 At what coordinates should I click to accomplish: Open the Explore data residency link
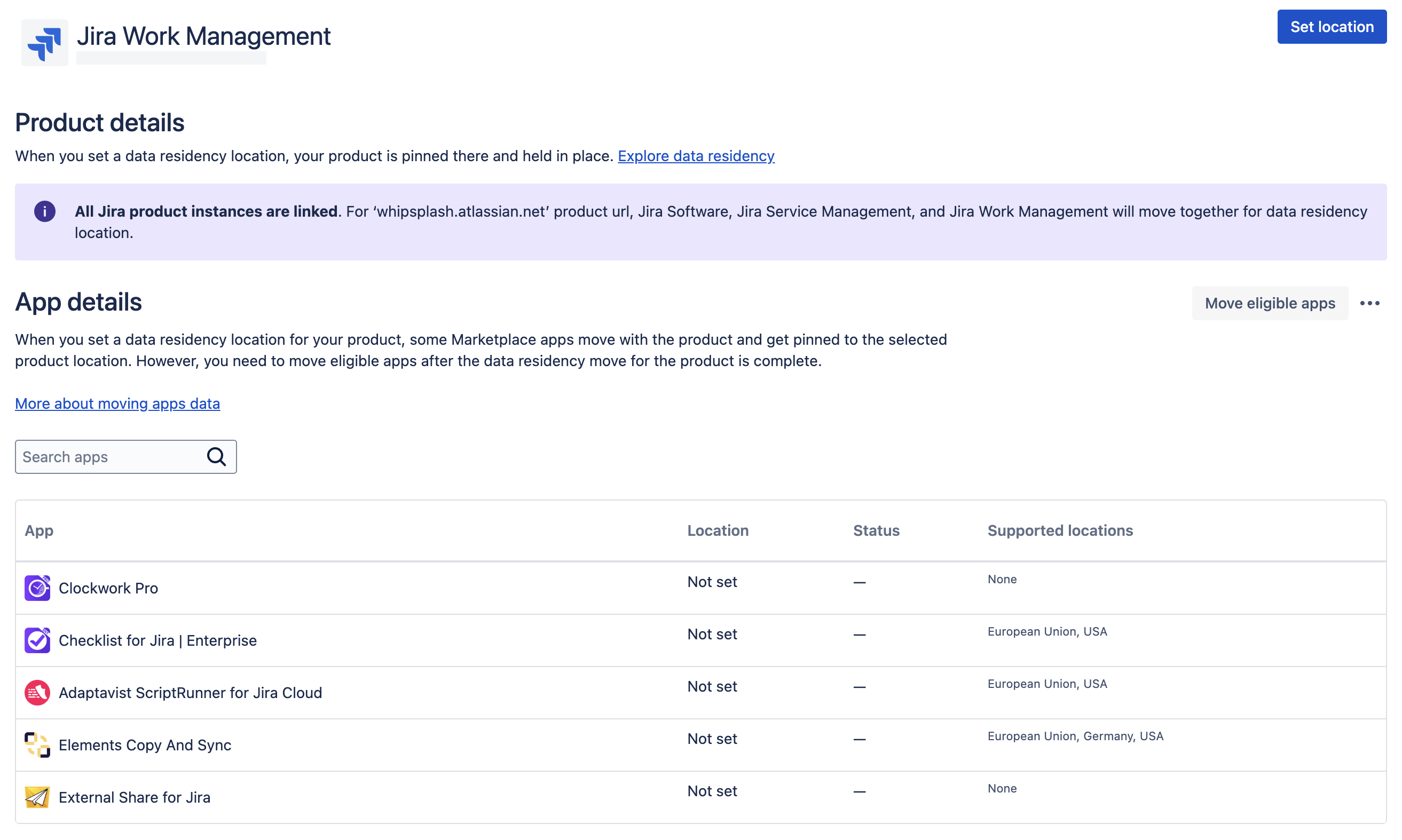696,156
